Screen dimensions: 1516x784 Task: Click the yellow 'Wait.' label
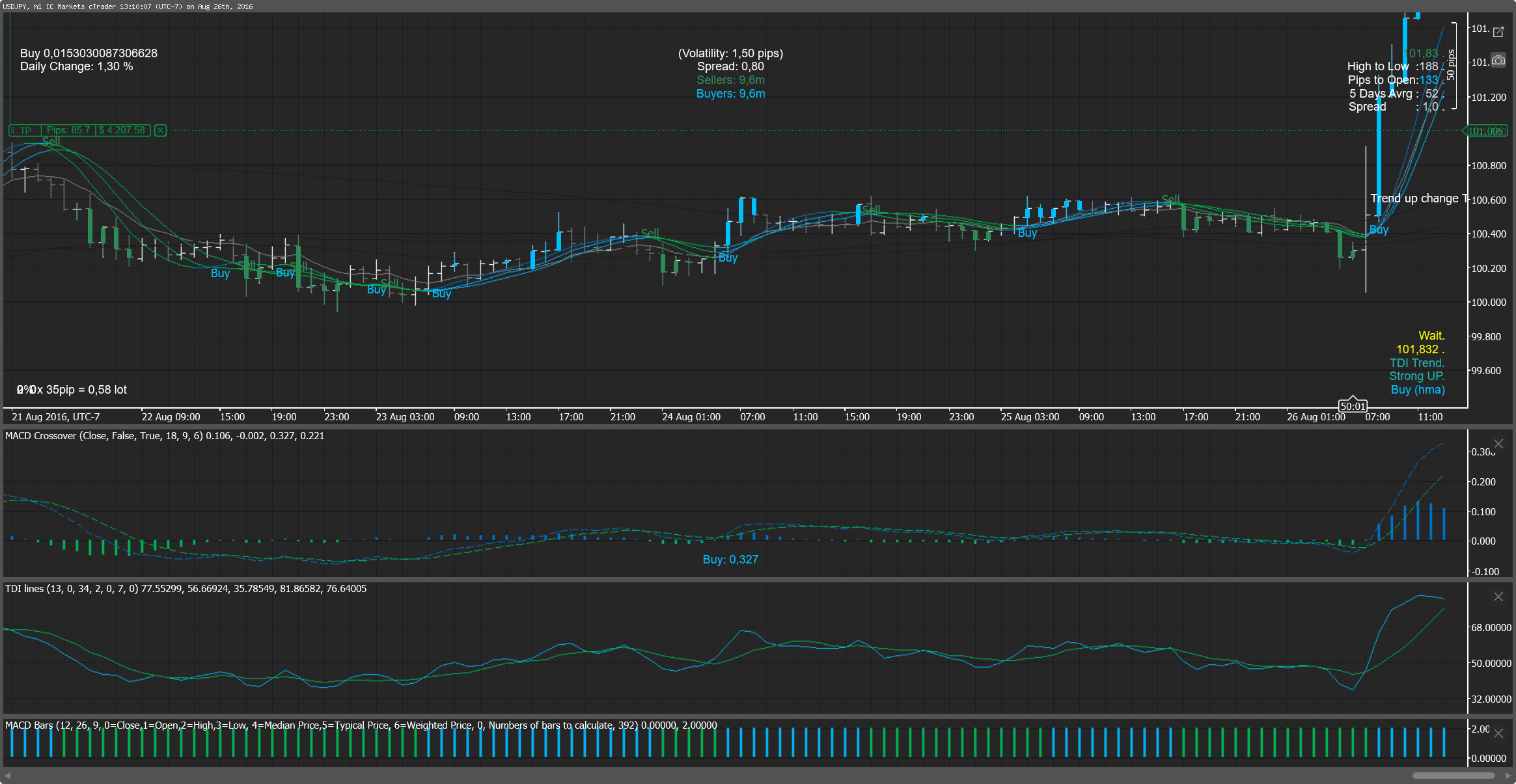1431,336
